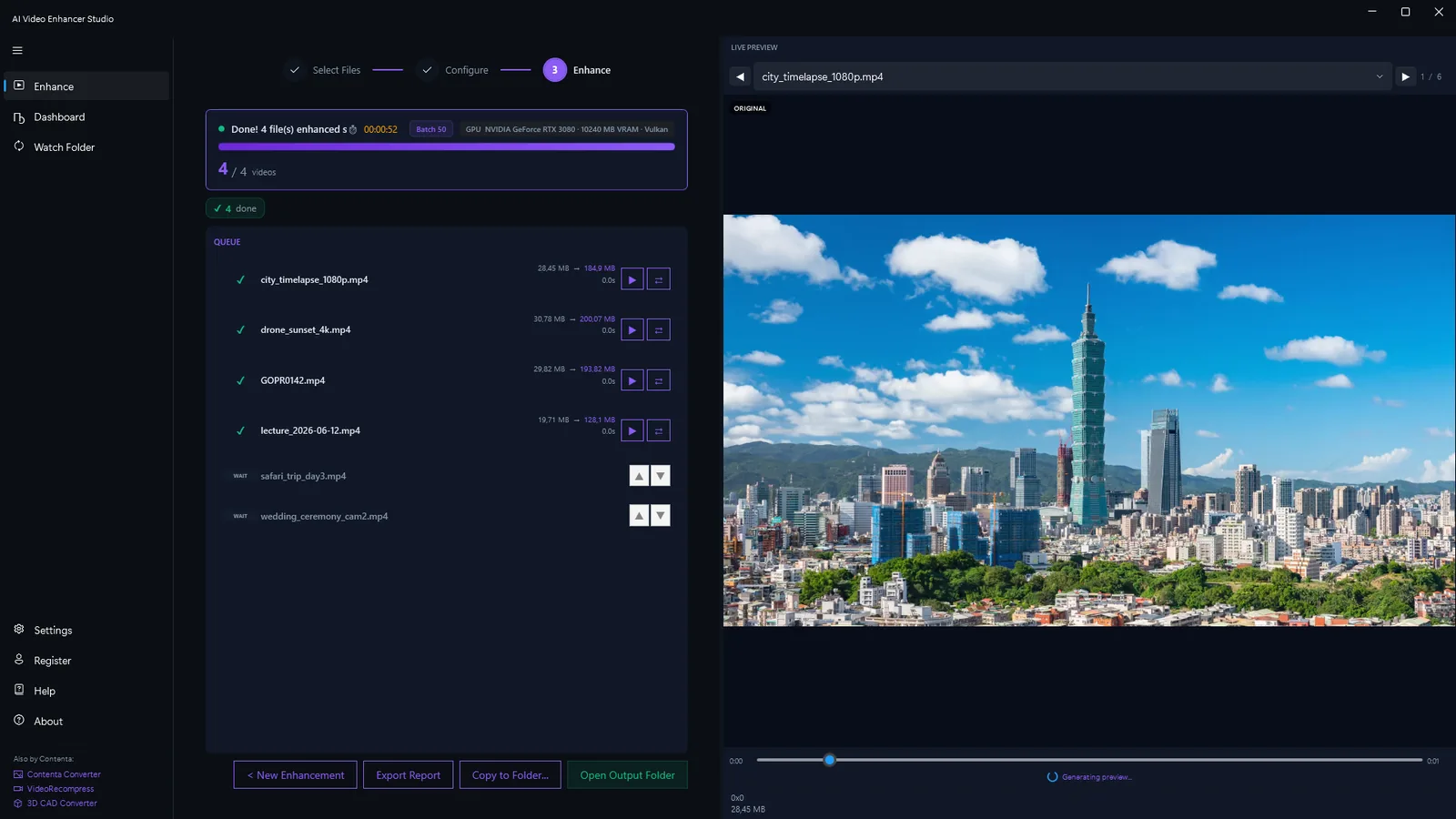Play enhanced city_timelapse_1080p.mp4
The width and height of the screenshot is (1456, 819).
[x=632, y=279]
